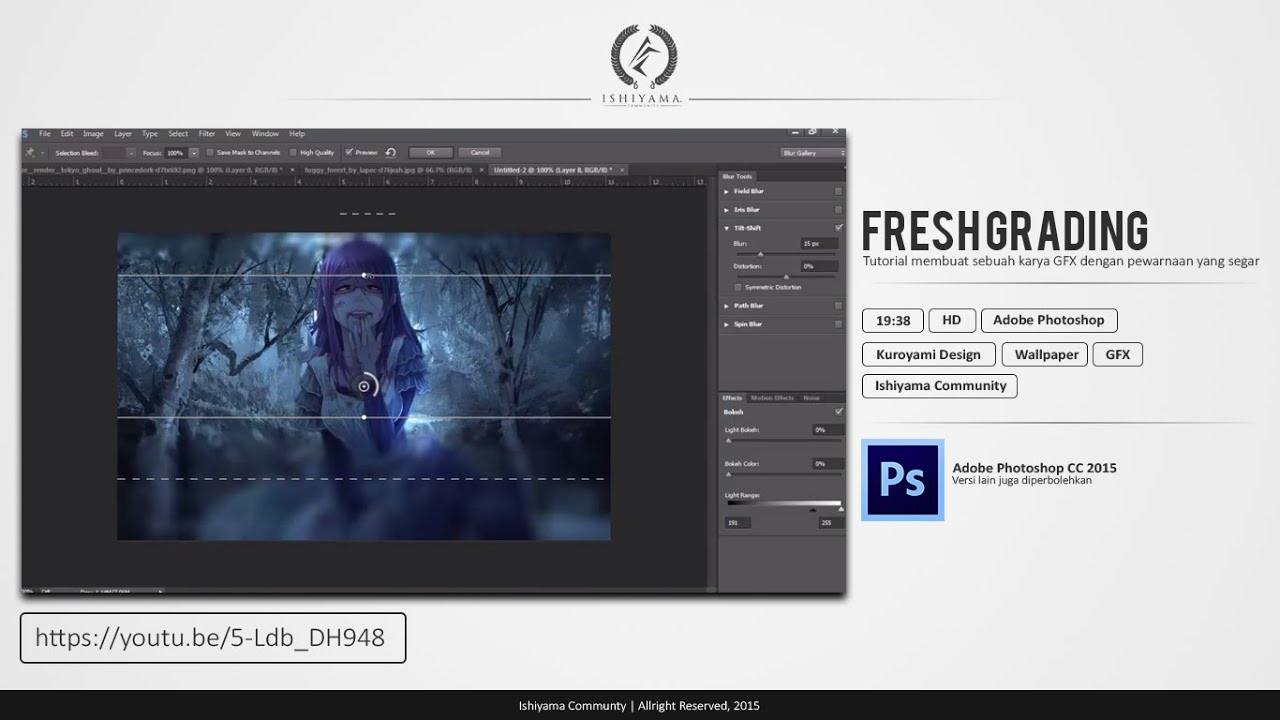Click Cancel in the options bar
The width and height of the screenshot is (1280, 720).
click(480, 152)
